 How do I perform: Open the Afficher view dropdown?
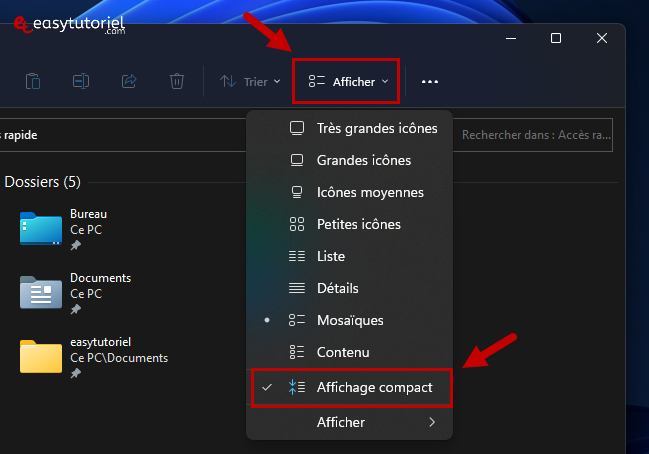pos(348,82)
